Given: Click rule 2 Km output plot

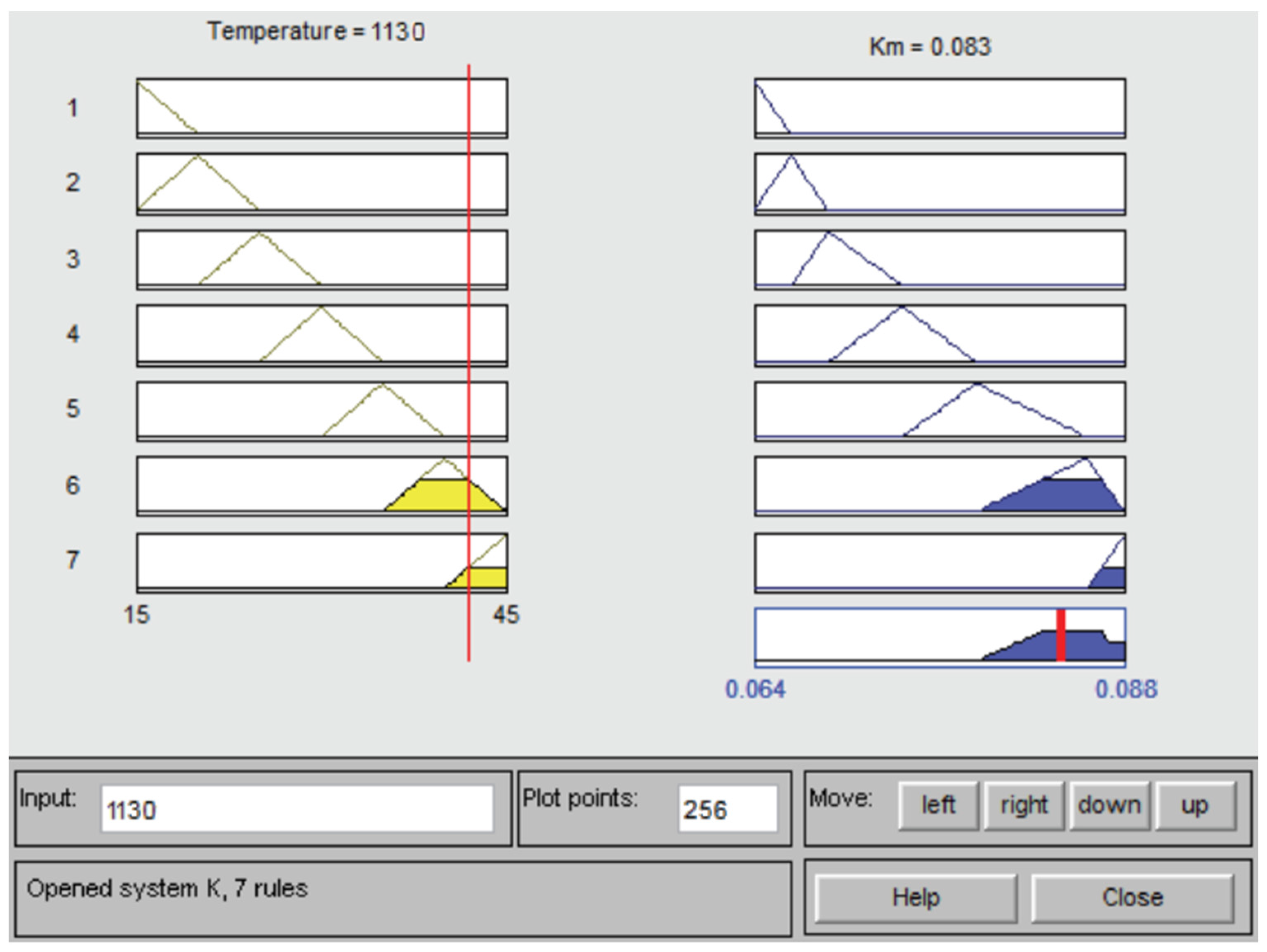Looking at the screenshot, I should pos(940,184).
